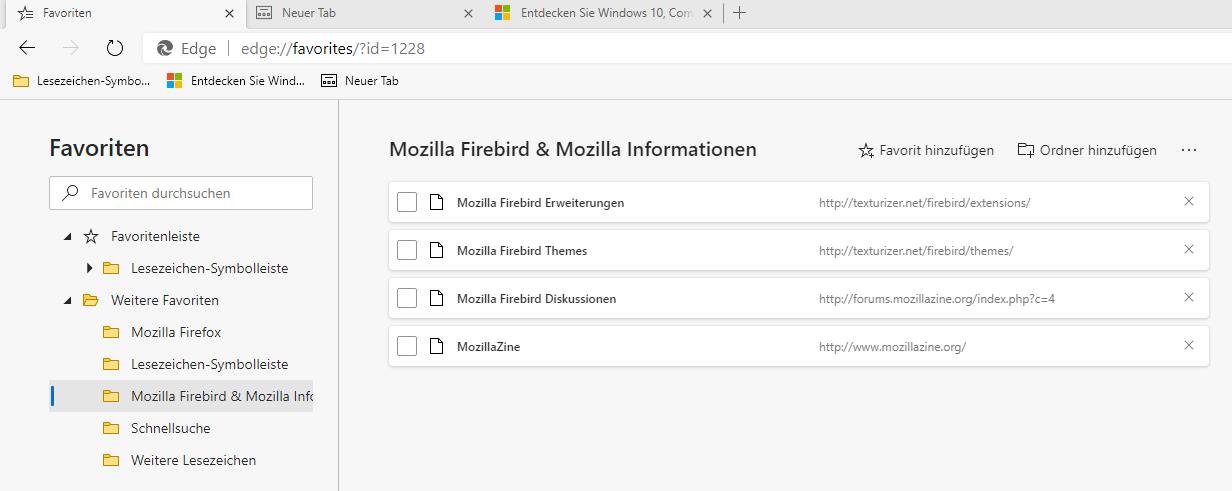1232x491 pixels.
Task: Select the MozillaZine checkbox
Action: click(407, 346)
